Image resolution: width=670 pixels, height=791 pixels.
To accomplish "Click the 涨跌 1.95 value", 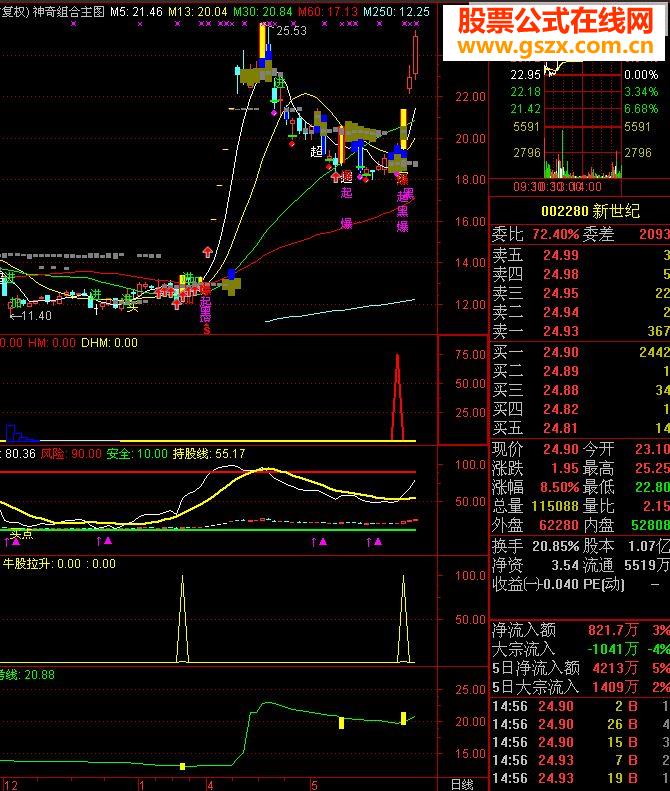I will pos(565,468).
